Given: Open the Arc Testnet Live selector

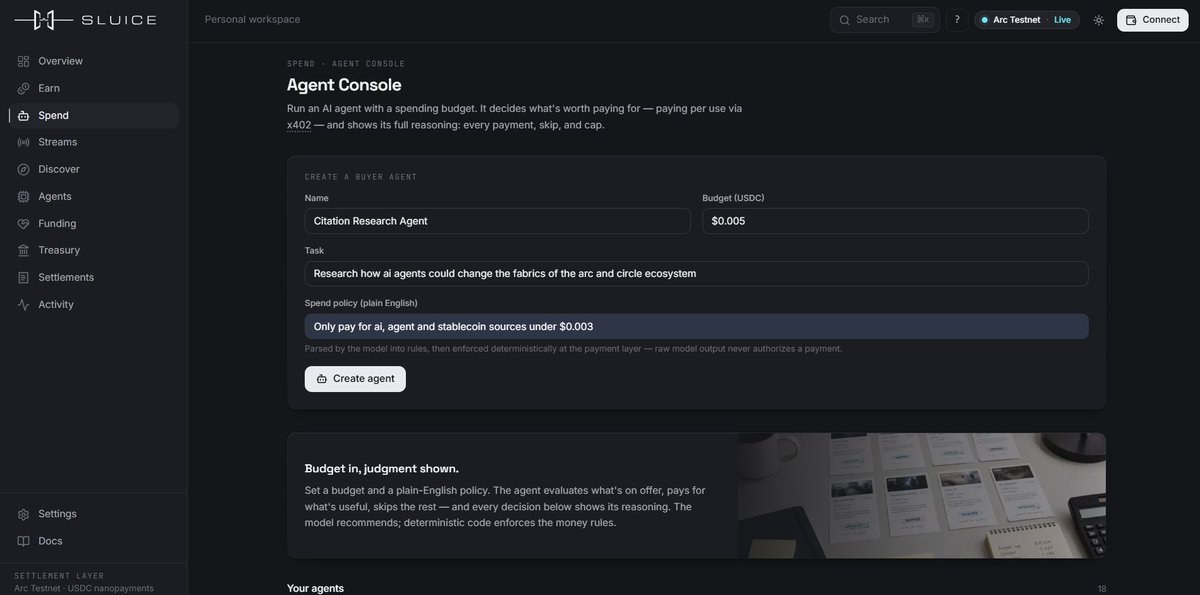Looking at the screenshot, I should click(1027, 20).
